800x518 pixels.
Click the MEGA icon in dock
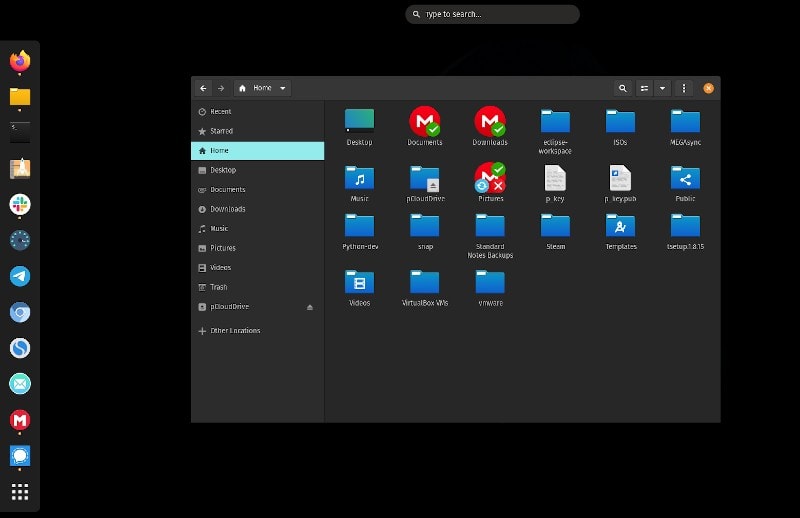20,420
